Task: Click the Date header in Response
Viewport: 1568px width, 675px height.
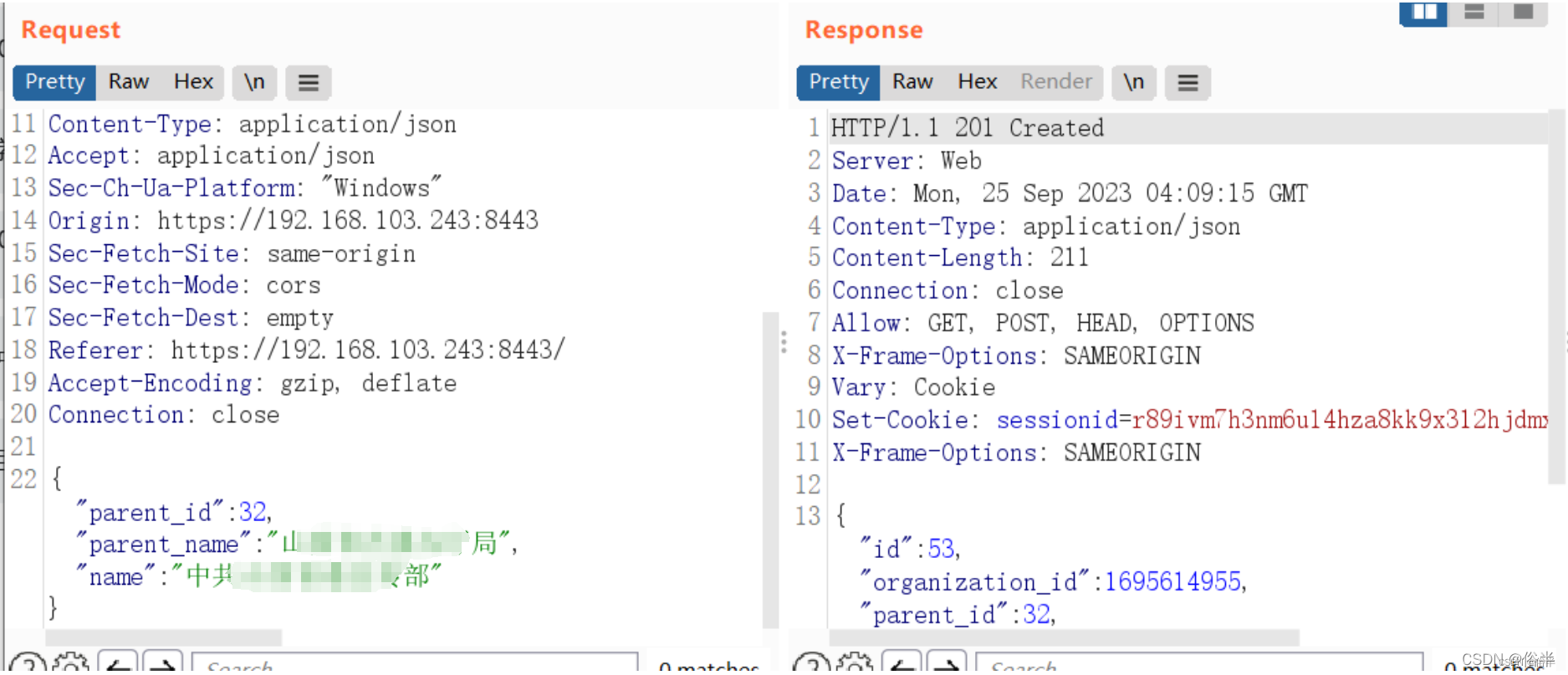Action: coord(1070,193)
